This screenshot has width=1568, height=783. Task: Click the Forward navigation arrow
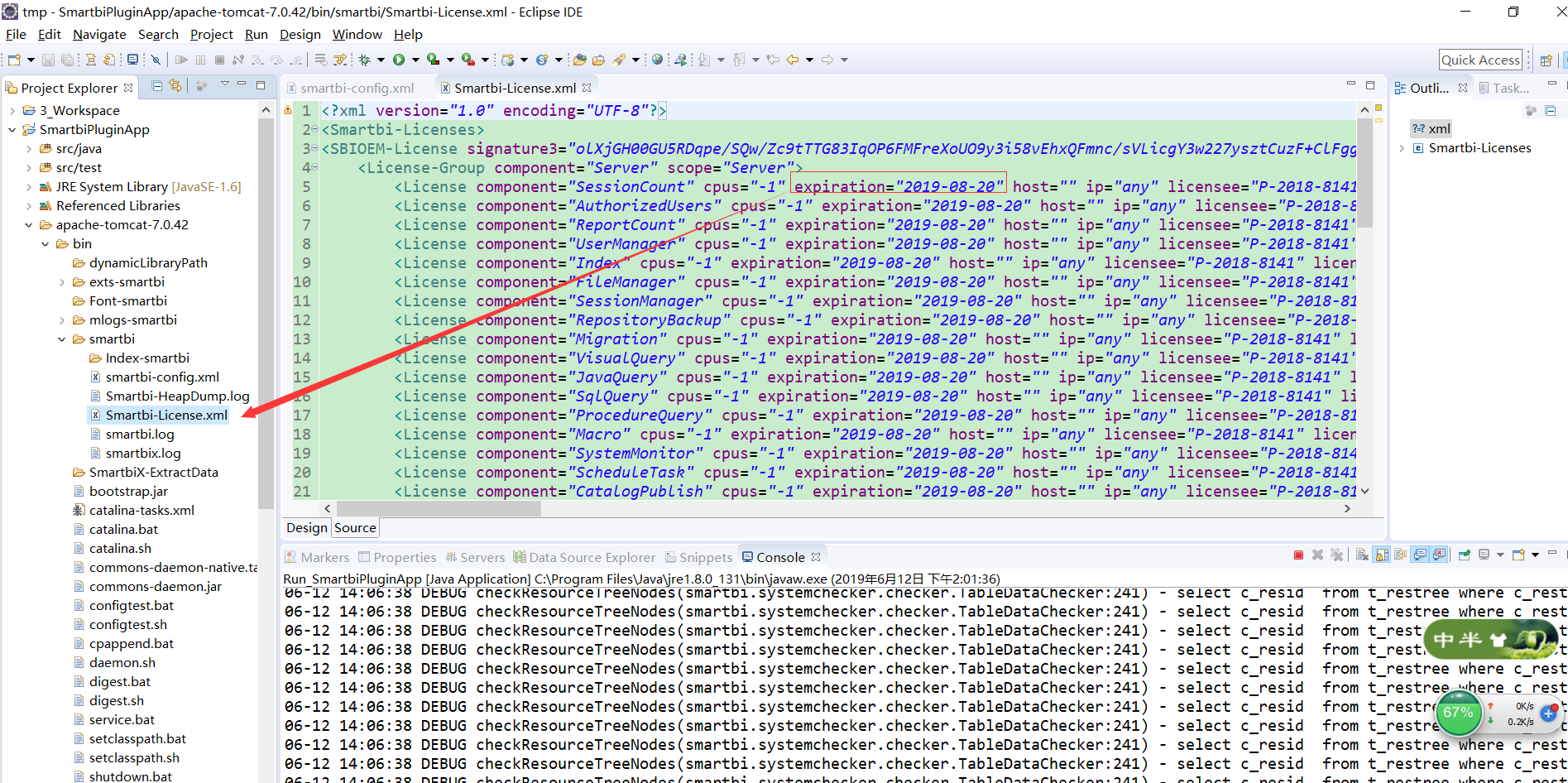click(827, 60)
